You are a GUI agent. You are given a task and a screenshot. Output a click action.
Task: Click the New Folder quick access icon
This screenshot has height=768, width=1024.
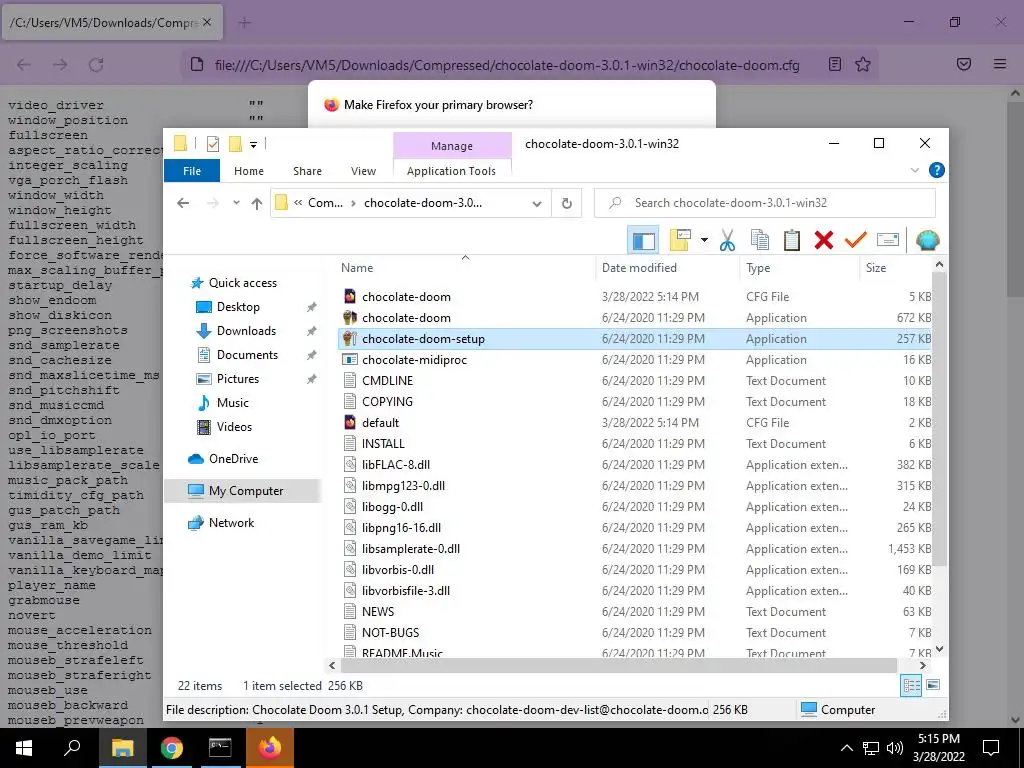point(235,144)
